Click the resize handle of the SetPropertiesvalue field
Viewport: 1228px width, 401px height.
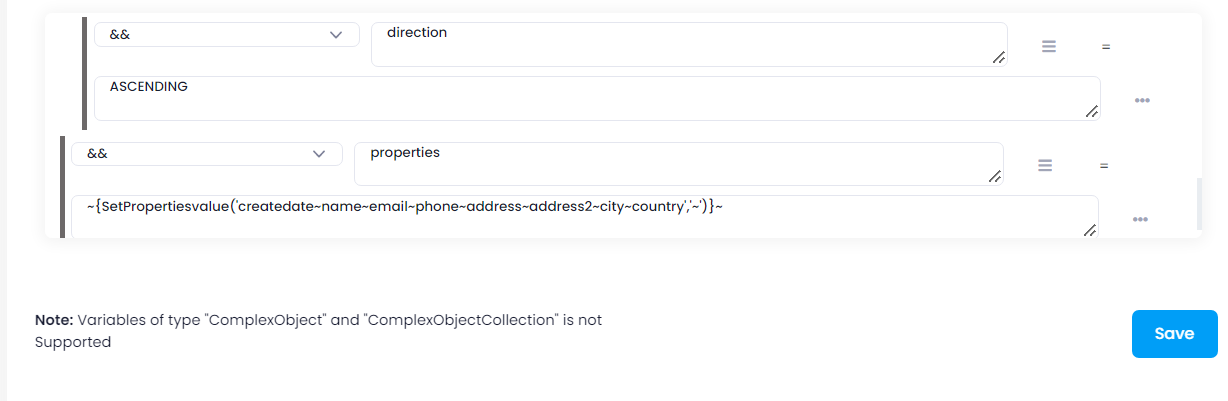[1089, 230]
